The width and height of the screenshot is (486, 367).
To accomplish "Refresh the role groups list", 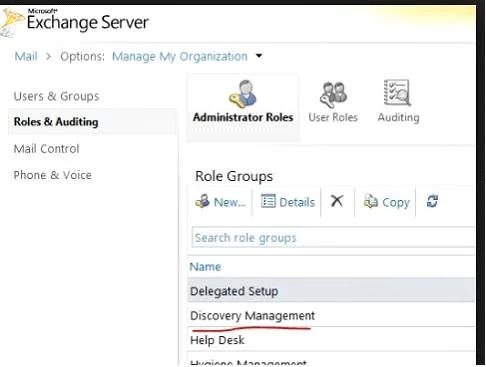I will (432, 201).
